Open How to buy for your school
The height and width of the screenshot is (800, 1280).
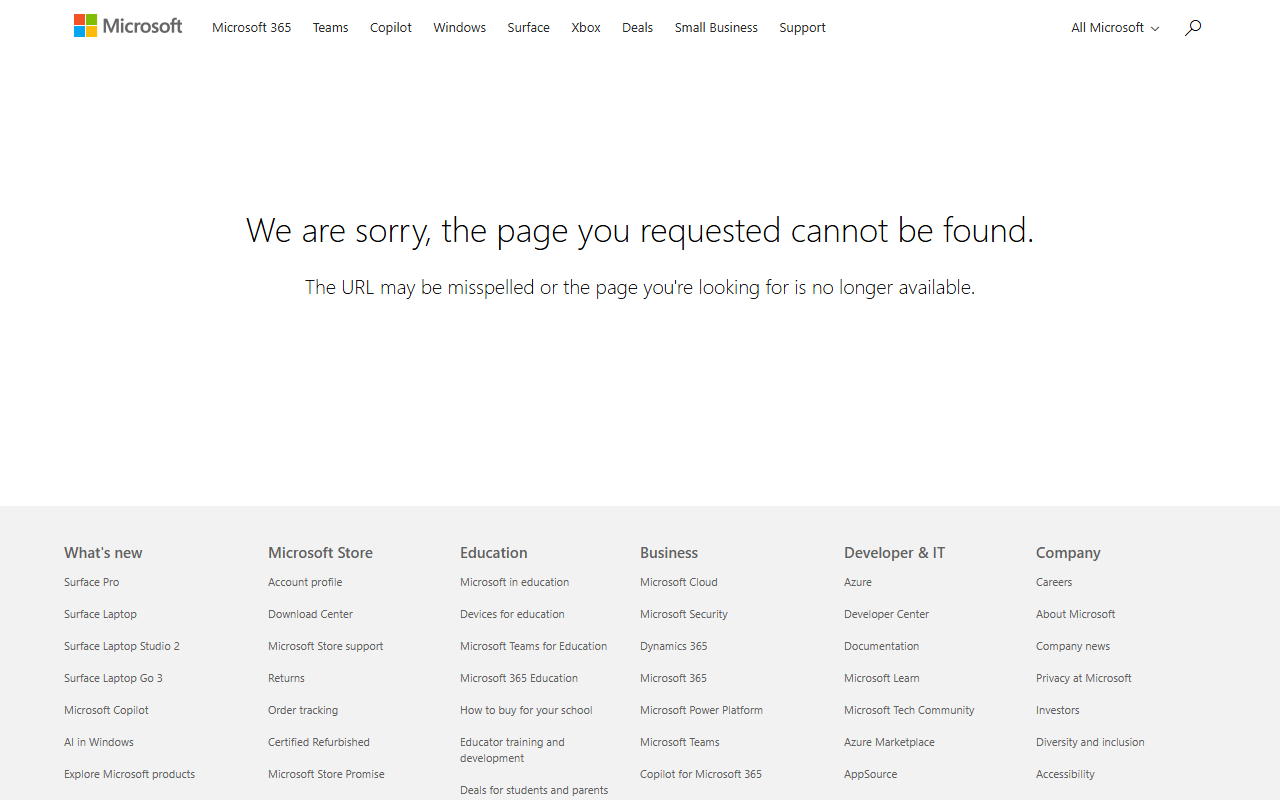point(526,710)
